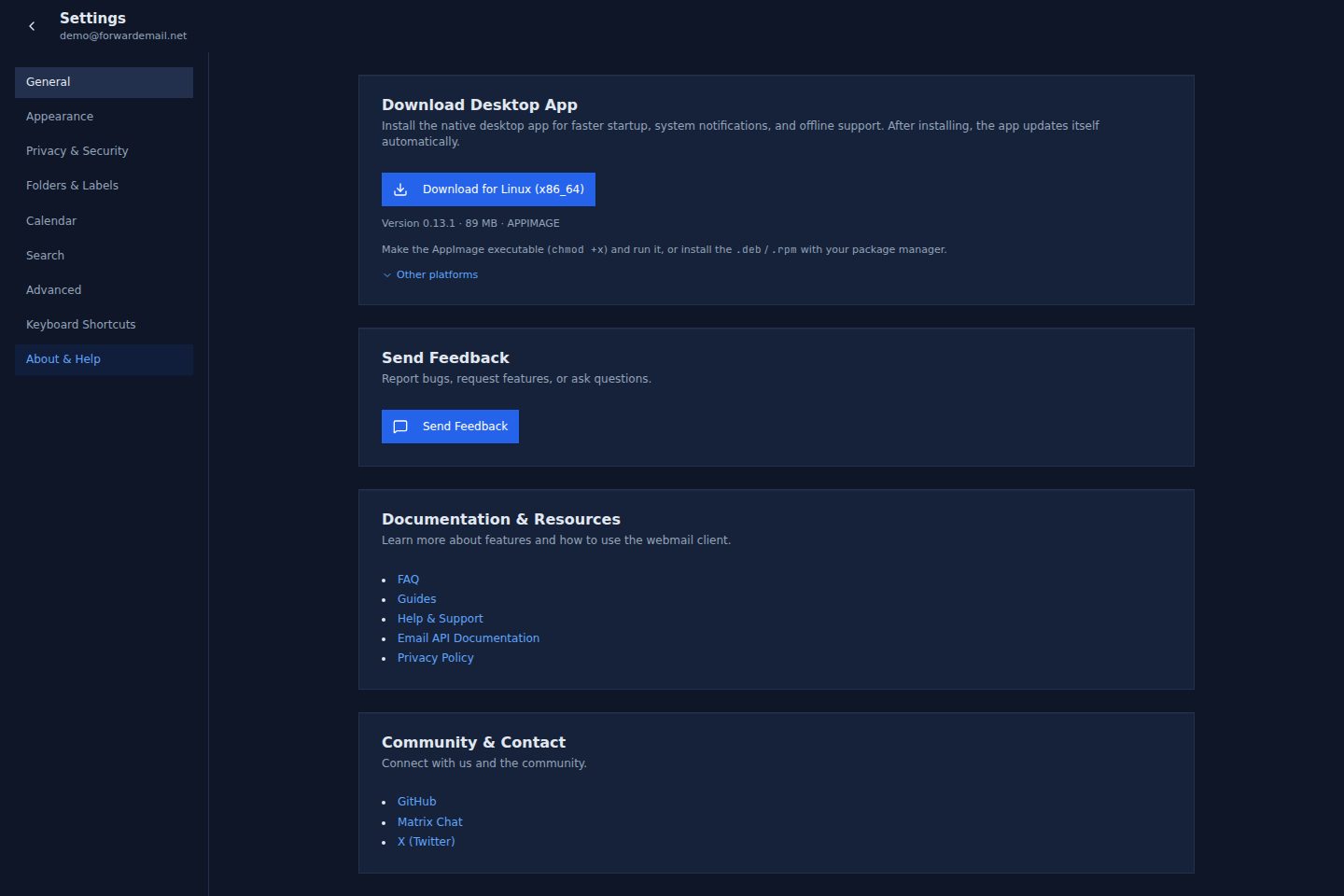Viewport: 1344px width, 896px height.
Task: Click the Settings page title
Action: click(92, 18)
